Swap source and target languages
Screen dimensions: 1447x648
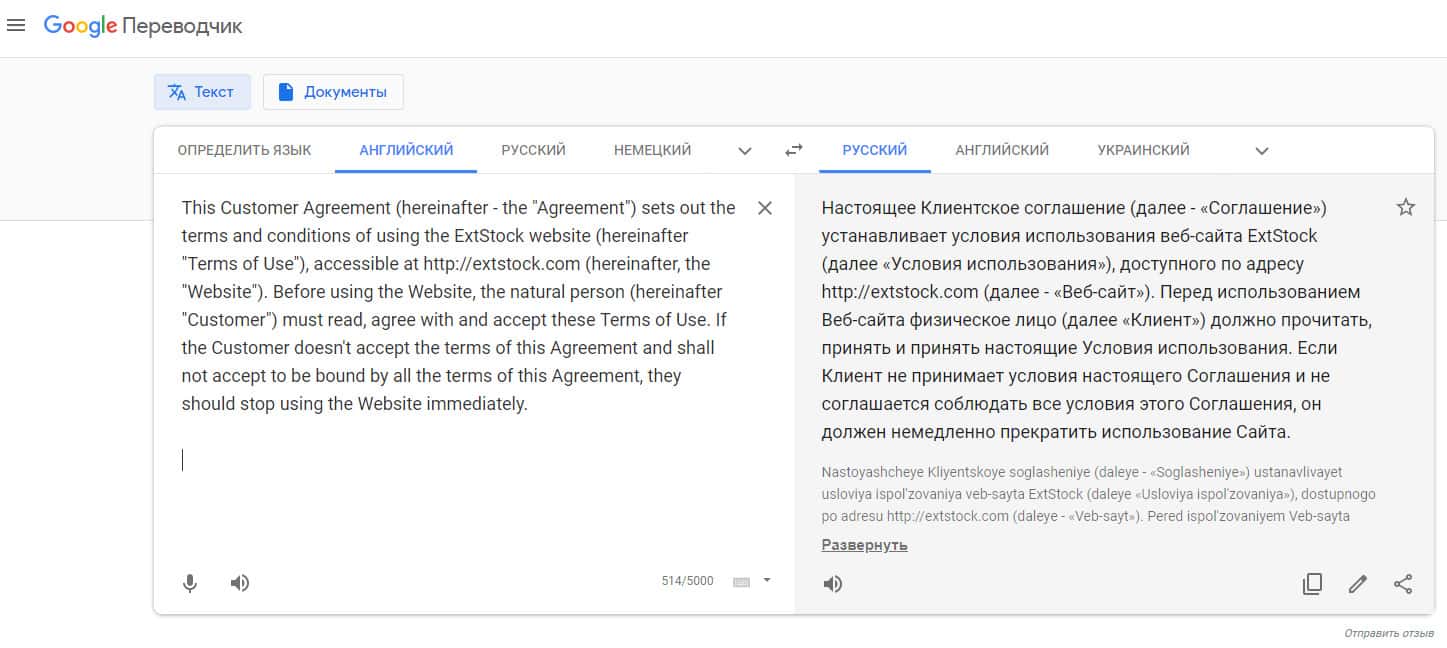pyautogui.click(x=793, y=150)
